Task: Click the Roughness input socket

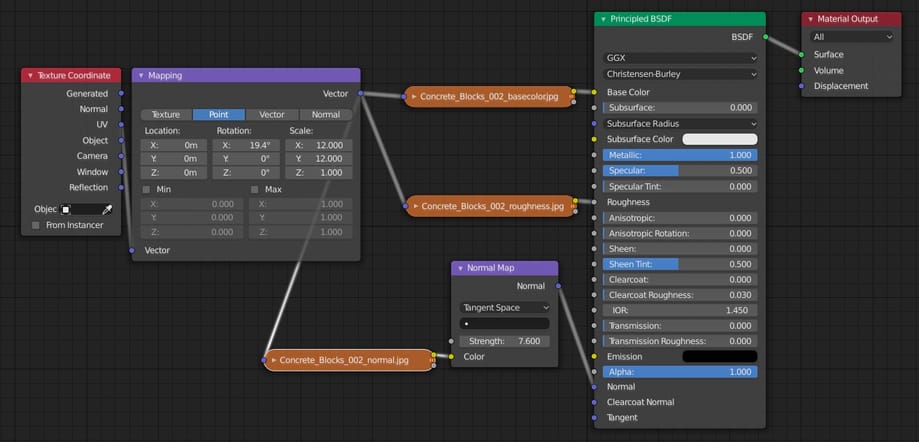Action: point(594,202)
